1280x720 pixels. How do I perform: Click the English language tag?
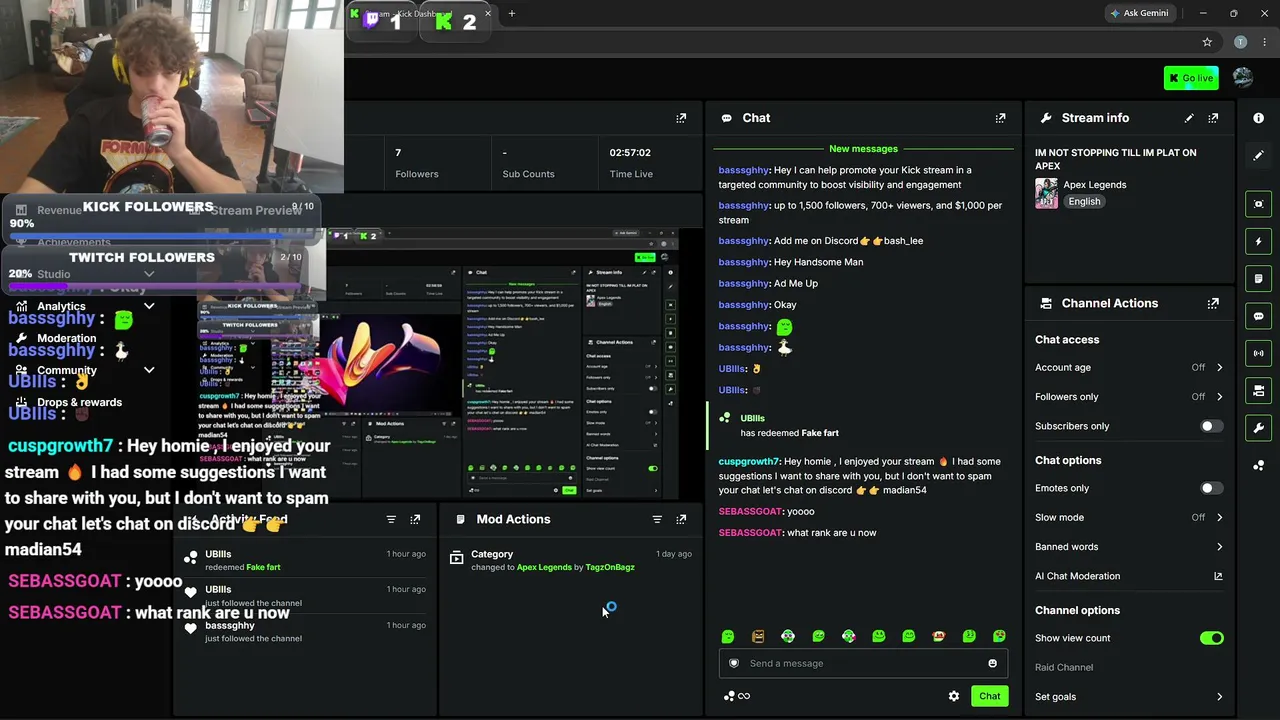1084,202
